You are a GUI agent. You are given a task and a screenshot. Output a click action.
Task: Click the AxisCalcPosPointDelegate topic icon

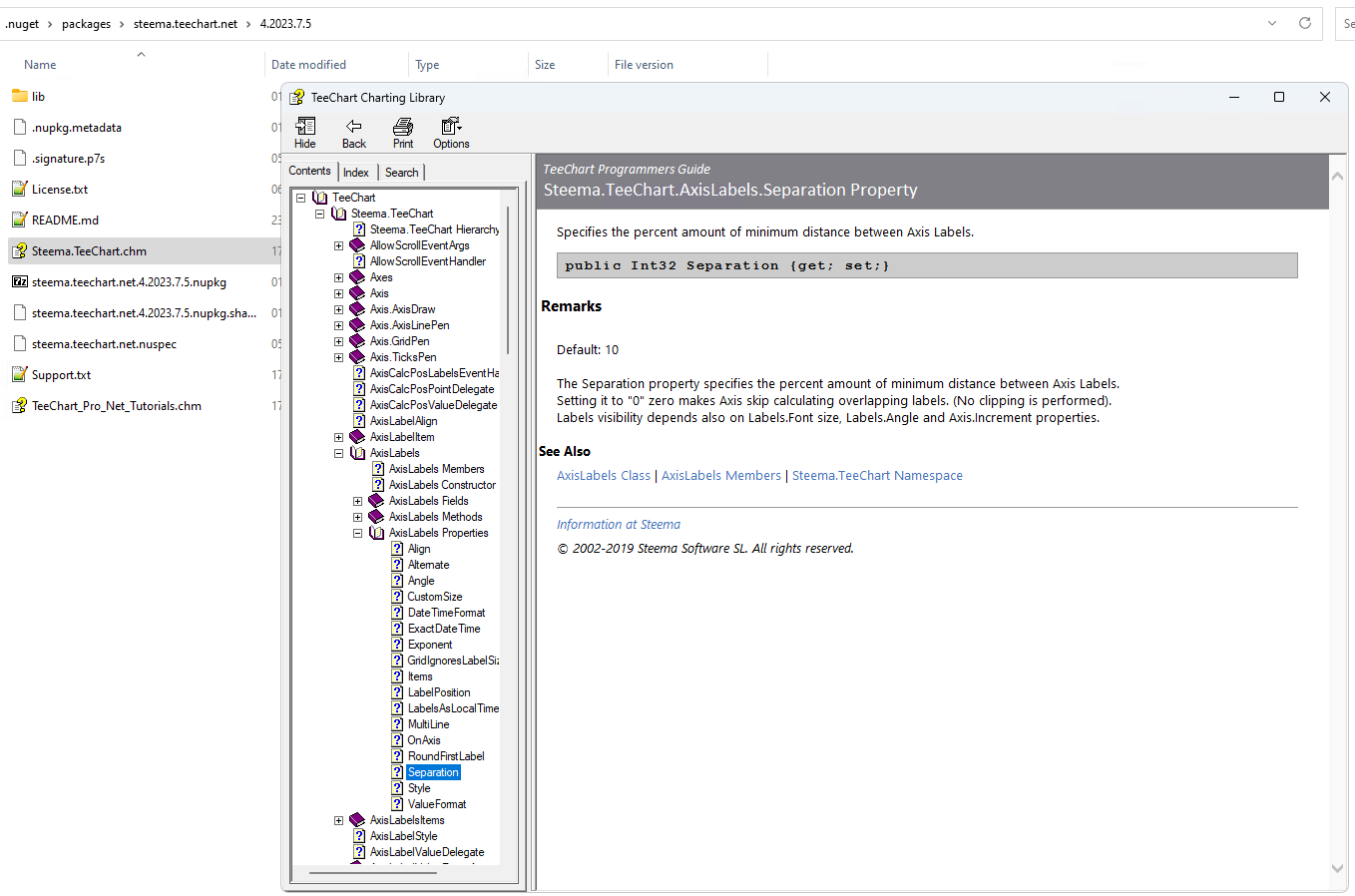(x=359, y=389)
